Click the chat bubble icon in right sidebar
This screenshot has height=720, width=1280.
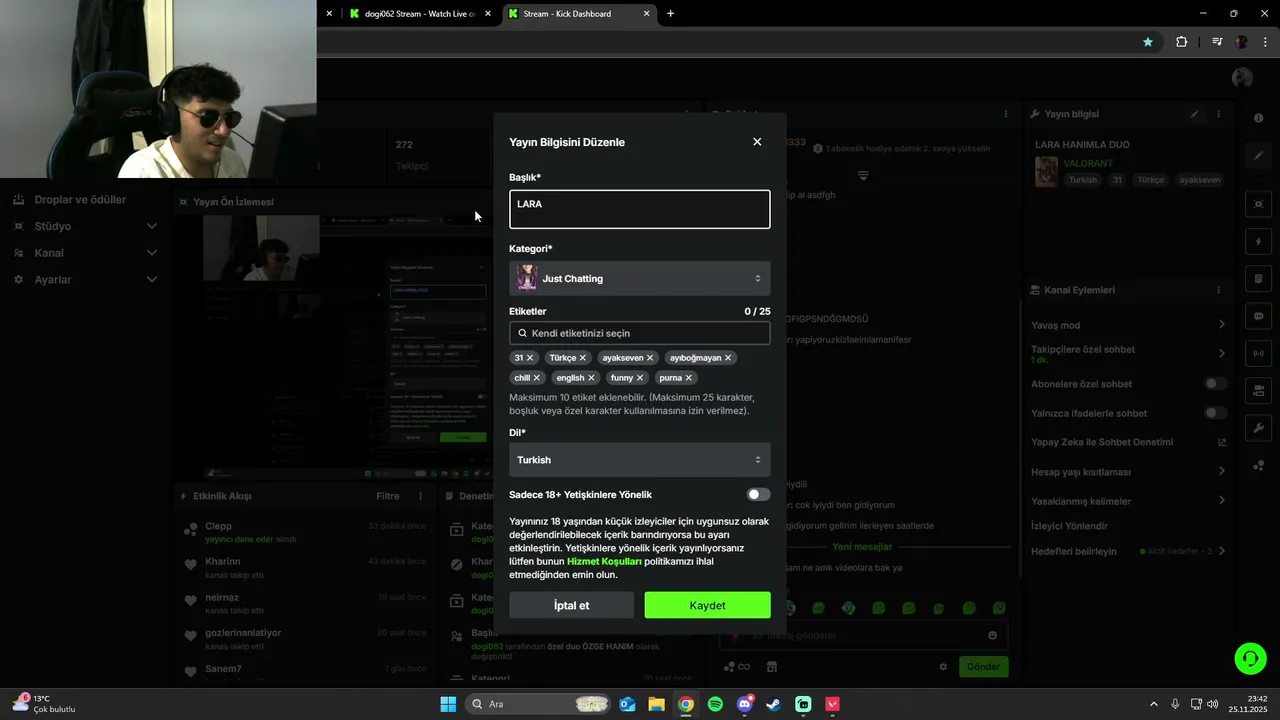(x=1258, y=316)
